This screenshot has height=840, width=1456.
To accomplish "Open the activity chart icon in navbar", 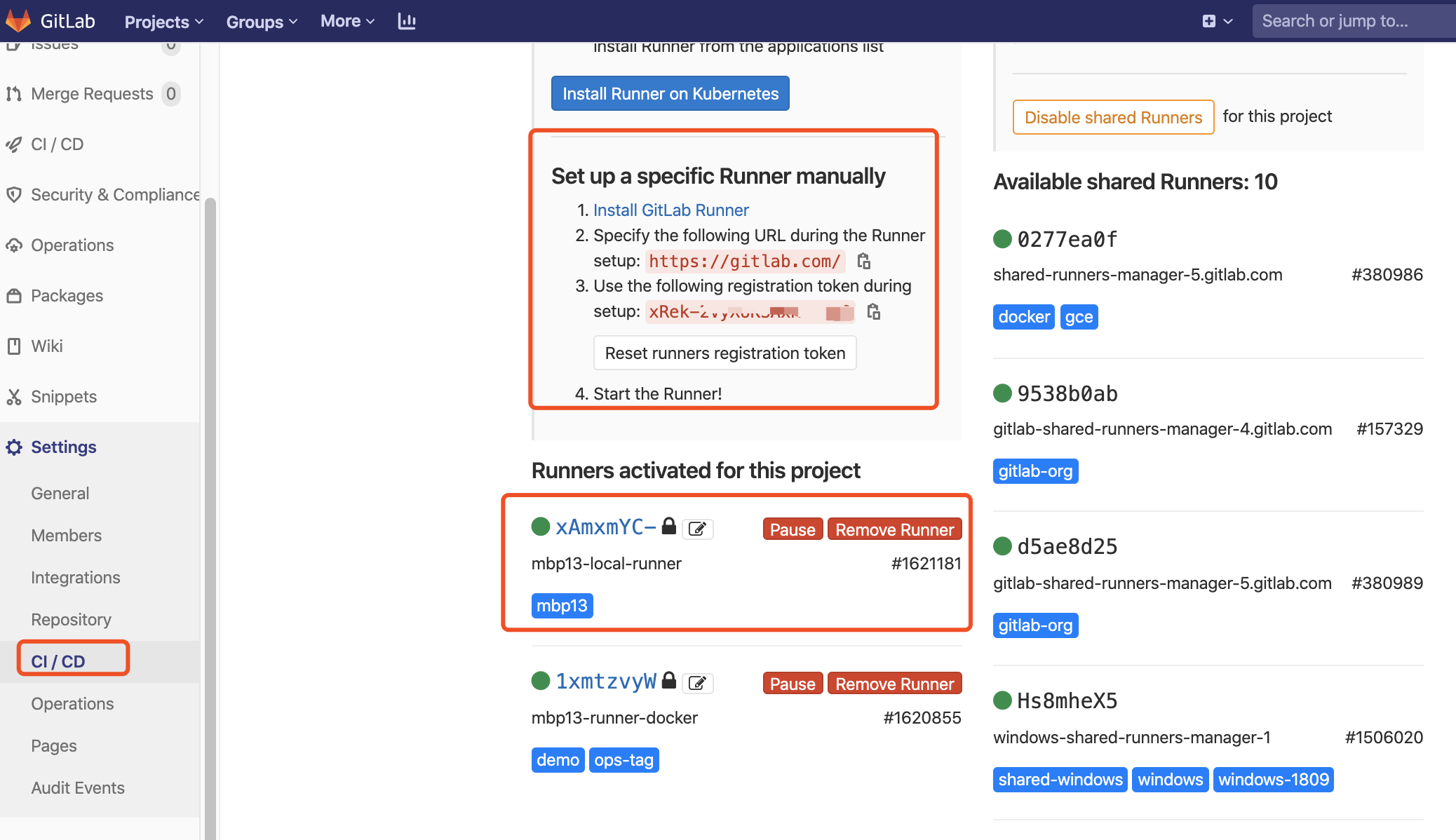I will pyautogui.click(x=407, y=21).
